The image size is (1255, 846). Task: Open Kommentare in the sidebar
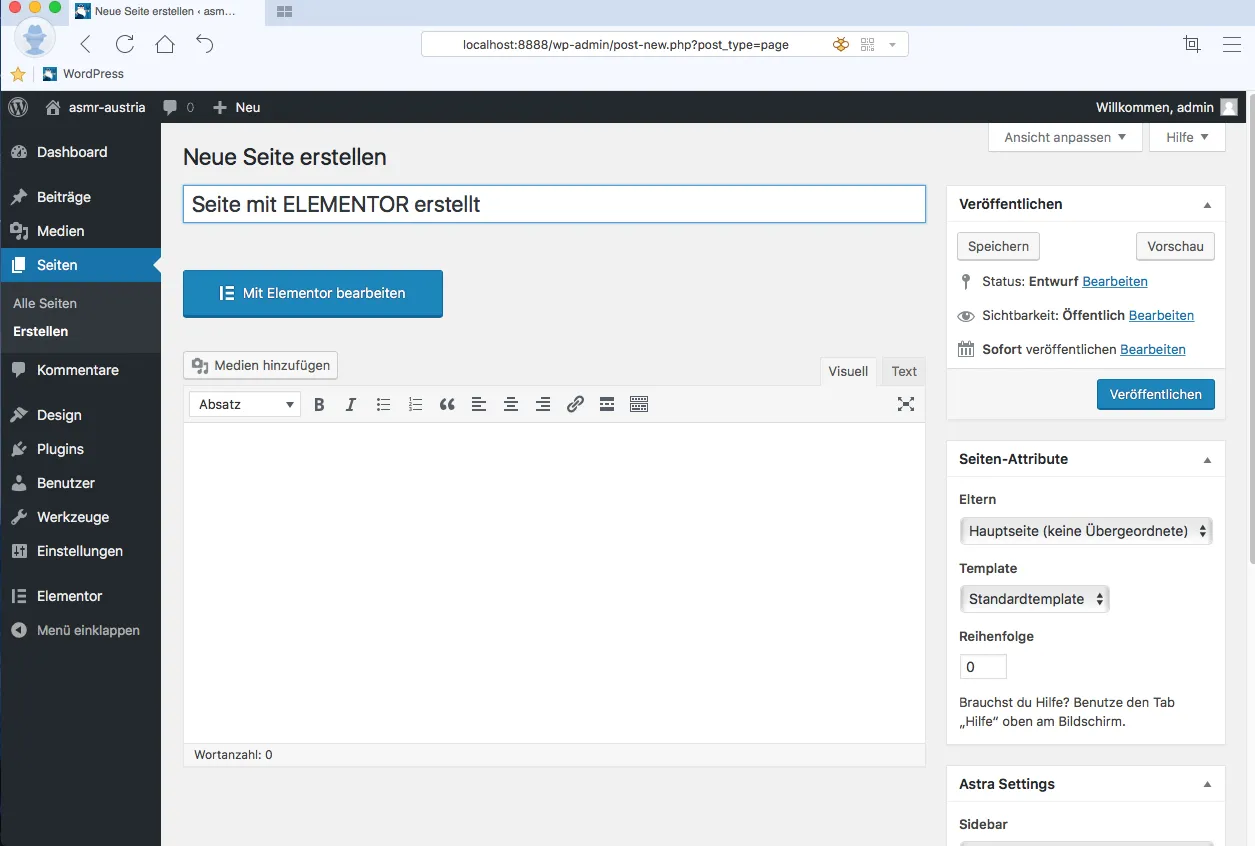pyautogui.click(x=80, y=370)
